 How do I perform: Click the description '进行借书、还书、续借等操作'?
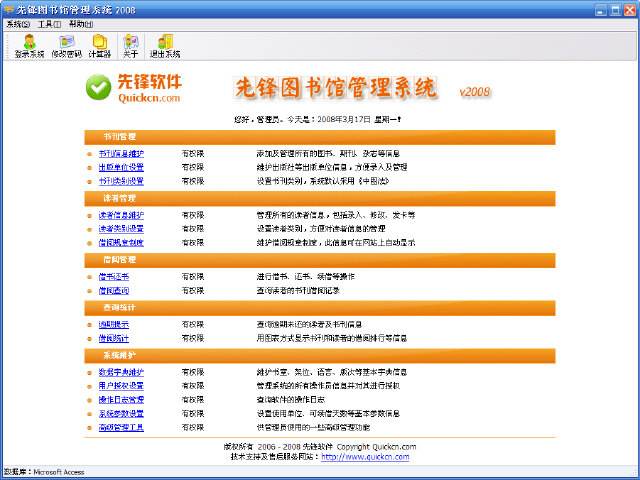pos(306,277)
